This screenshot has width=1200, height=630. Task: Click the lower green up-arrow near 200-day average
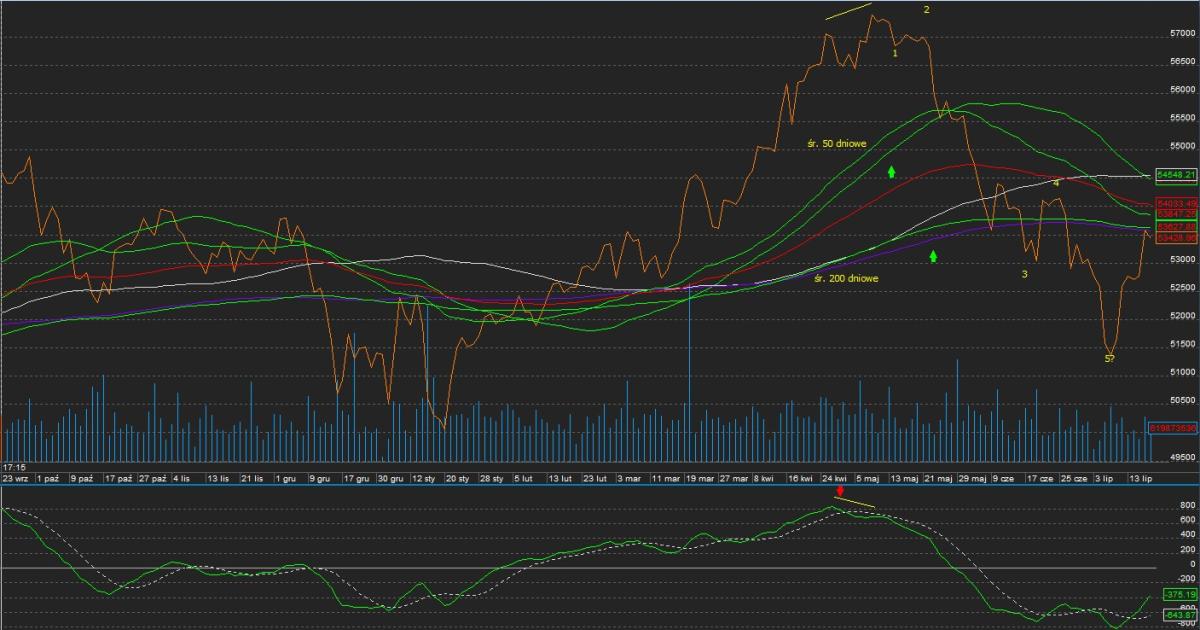pyautogui.click(x=933, y=257)
